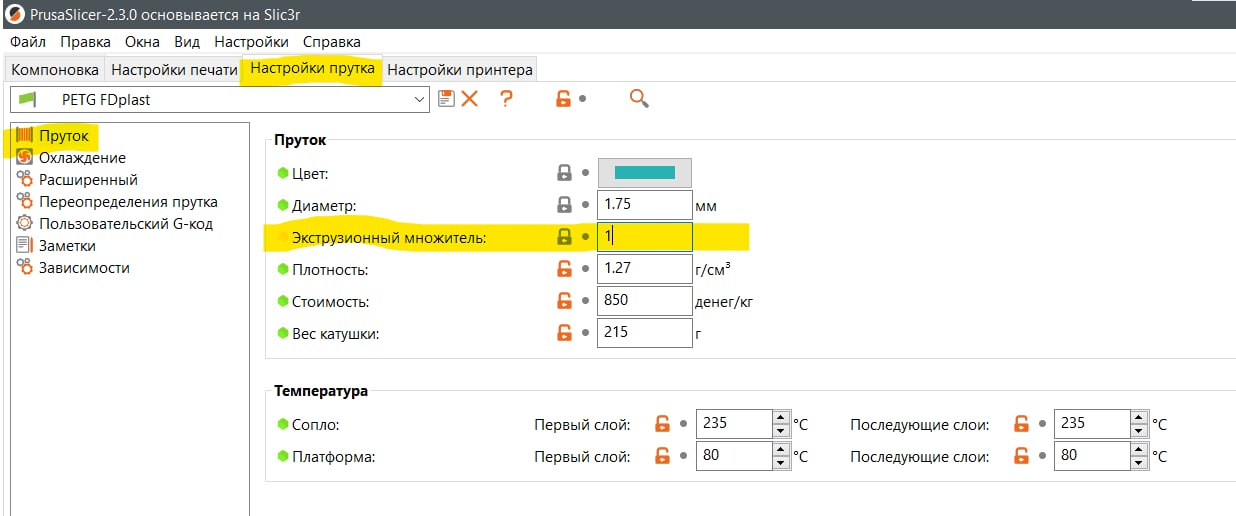Click the unlocked padlock next to Стоимость
Viewport: 1236px width, 516px height.
[x=564, y=301]
